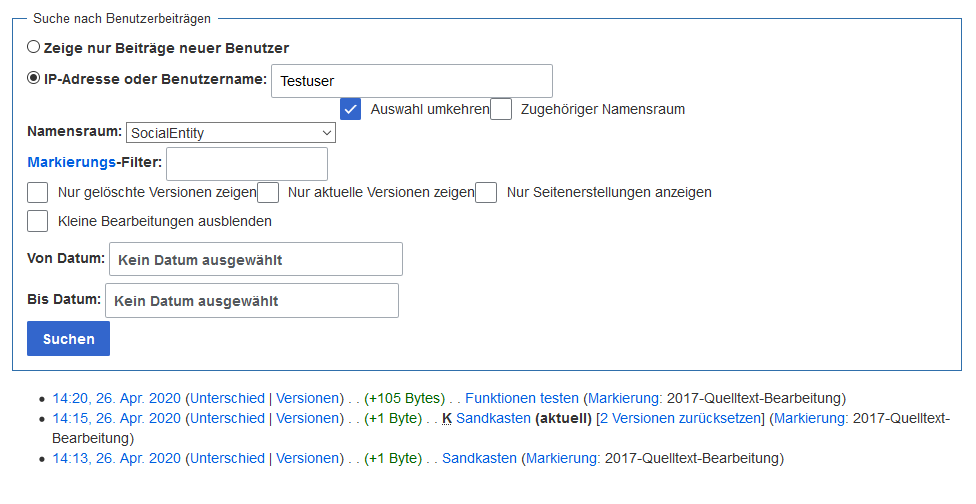Open Versionen history for the 14:15 edit
Image resolution: width=976 pixels, height=504 pixels.
click(308, 418)
